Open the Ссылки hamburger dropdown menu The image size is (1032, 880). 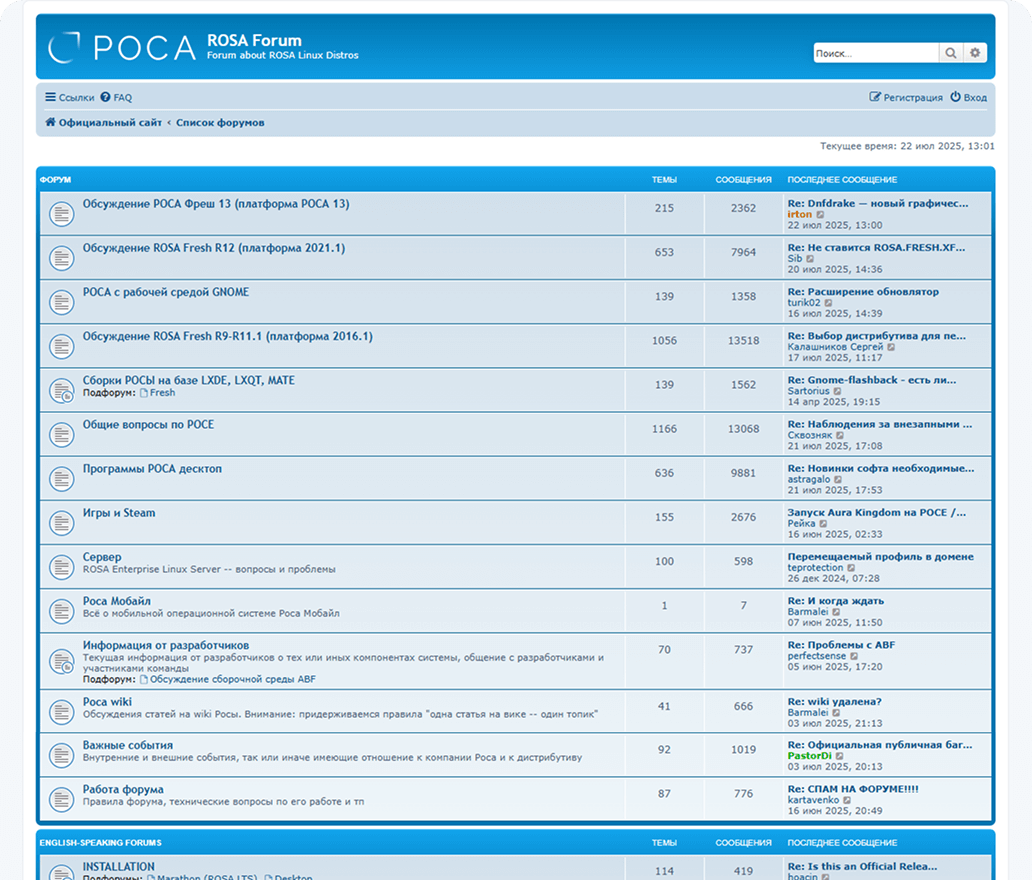click(69, 98)
